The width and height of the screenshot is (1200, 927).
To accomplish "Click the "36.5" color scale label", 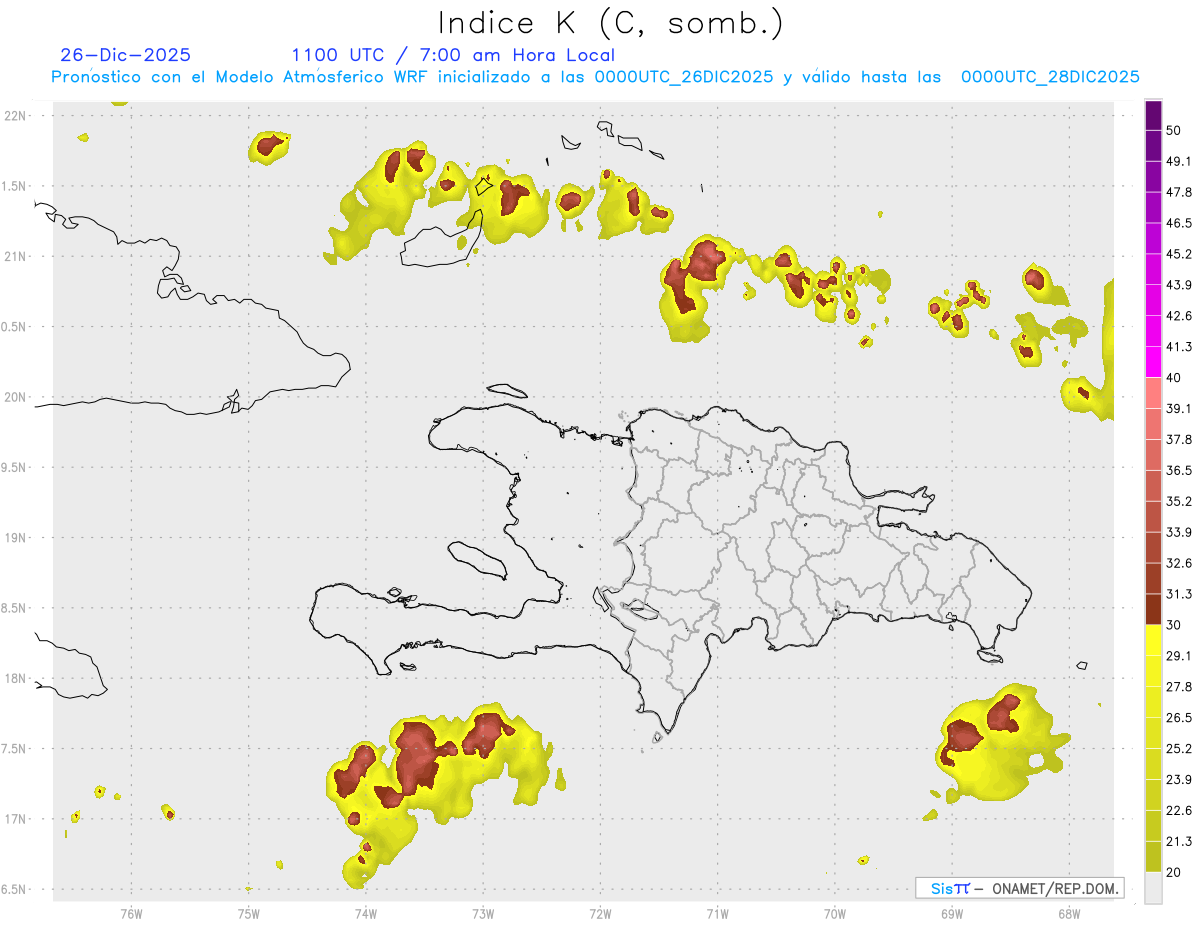I will point(1179,470).
